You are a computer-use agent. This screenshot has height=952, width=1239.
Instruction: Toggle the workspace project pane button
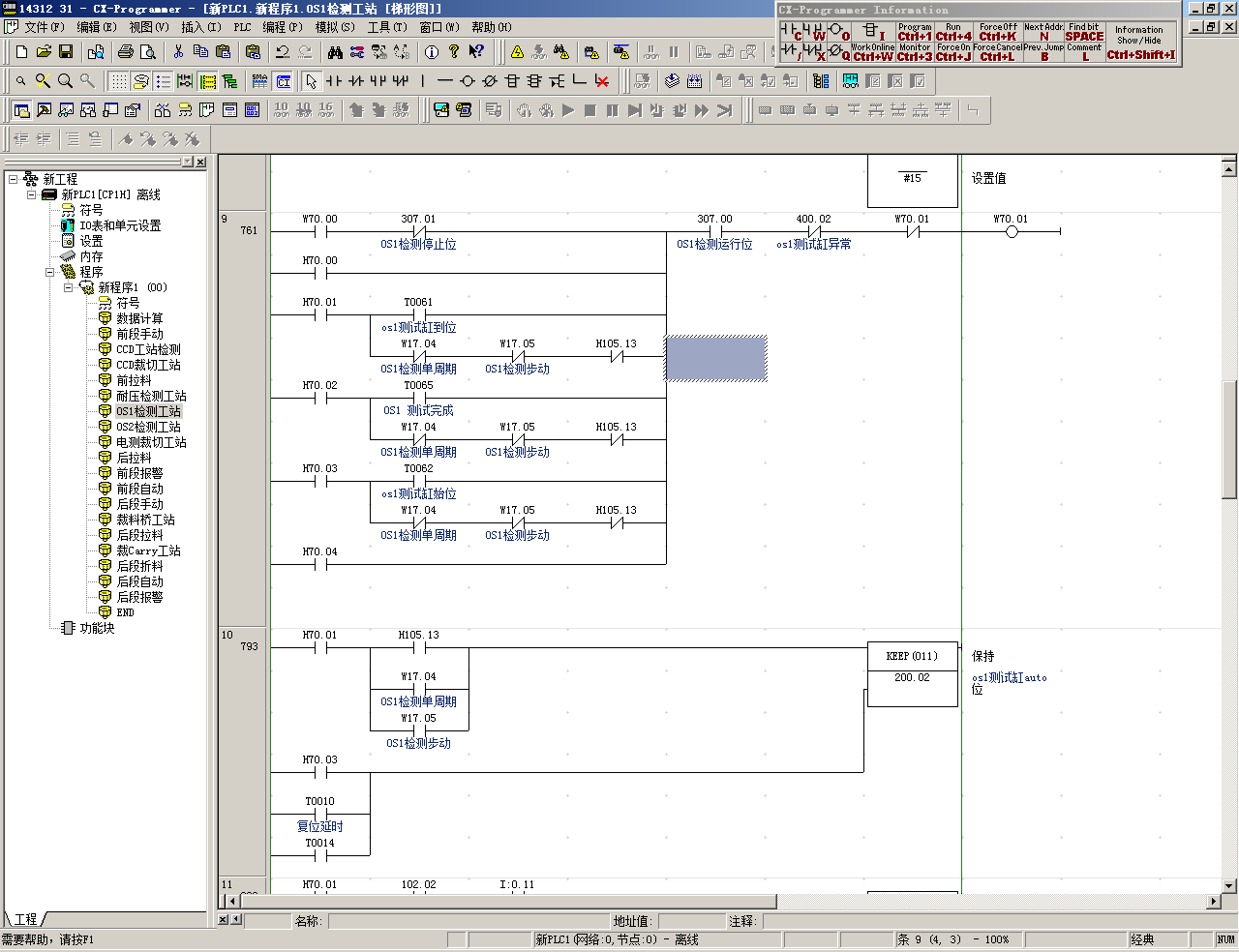click(21, 110)
